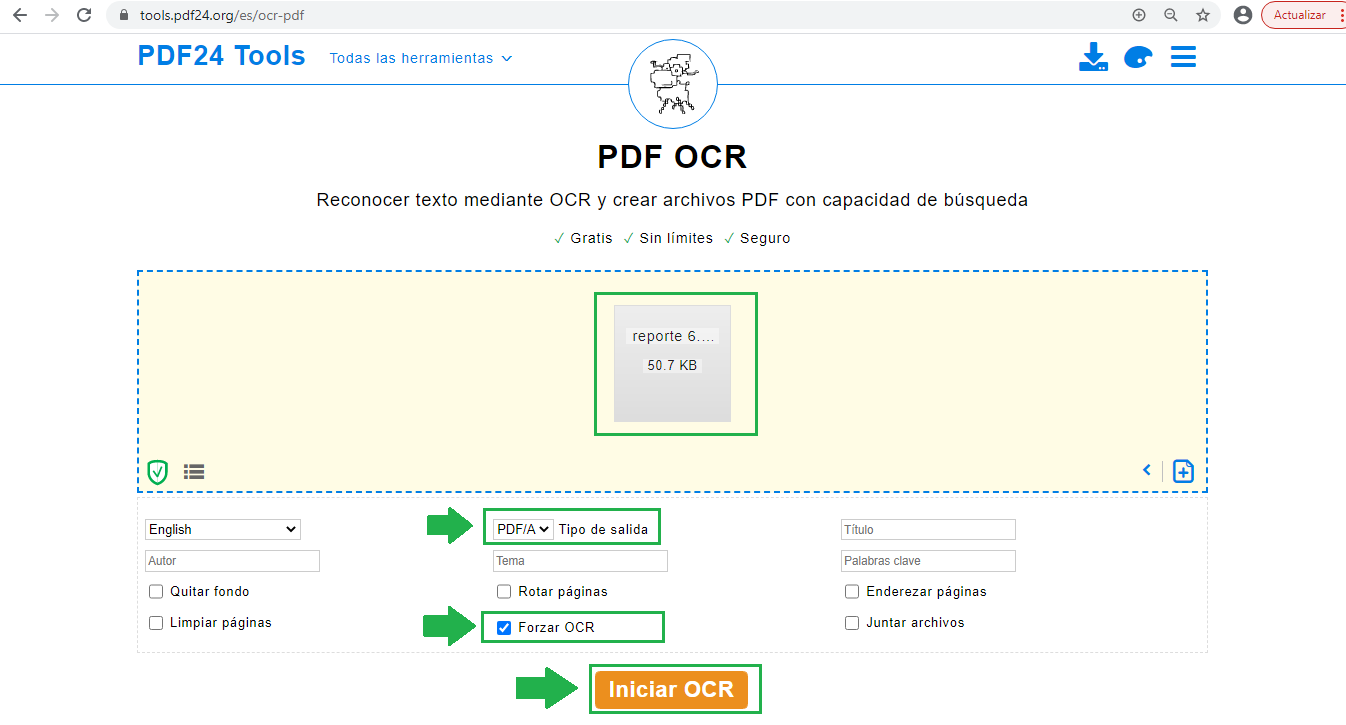Click the add file icon
Viewport: 1346px width, 725px height.
(1183, 471)
